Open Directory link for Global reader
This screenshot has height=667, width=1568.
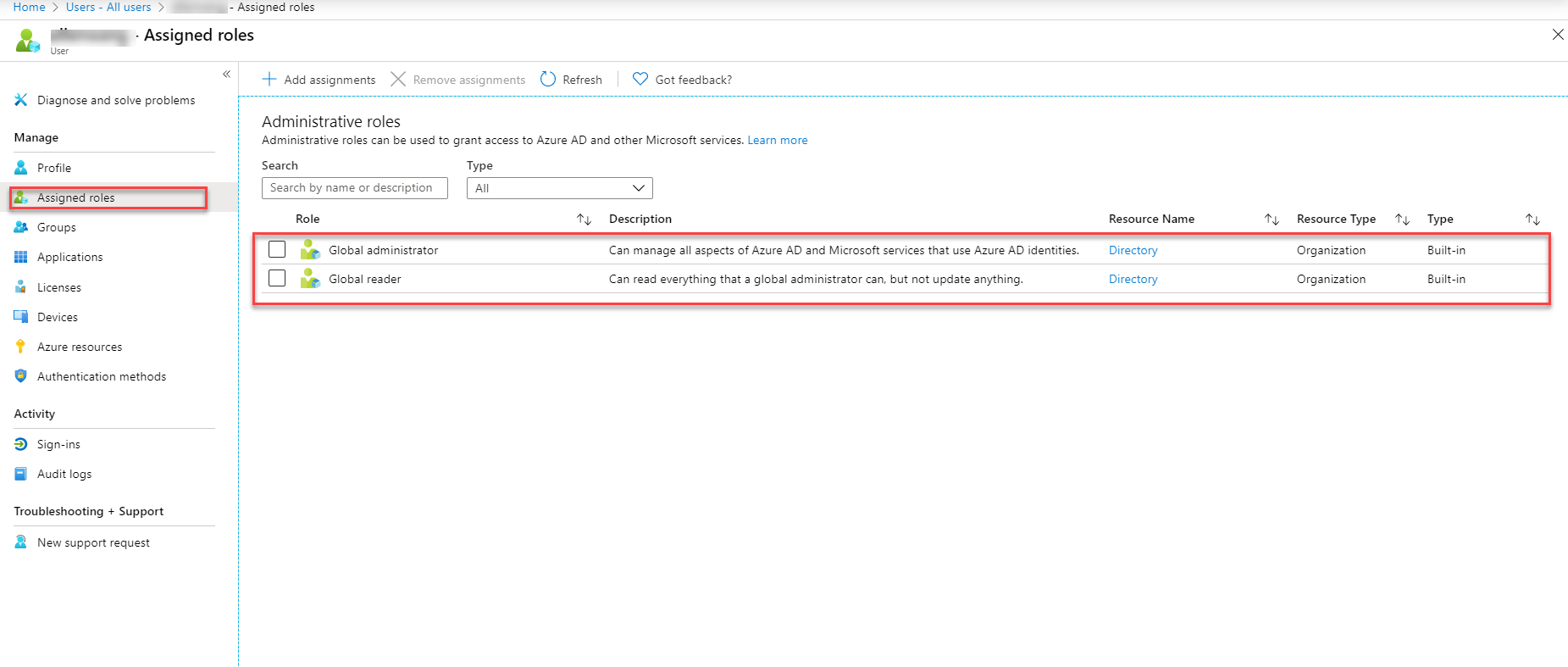[1133, 279]
